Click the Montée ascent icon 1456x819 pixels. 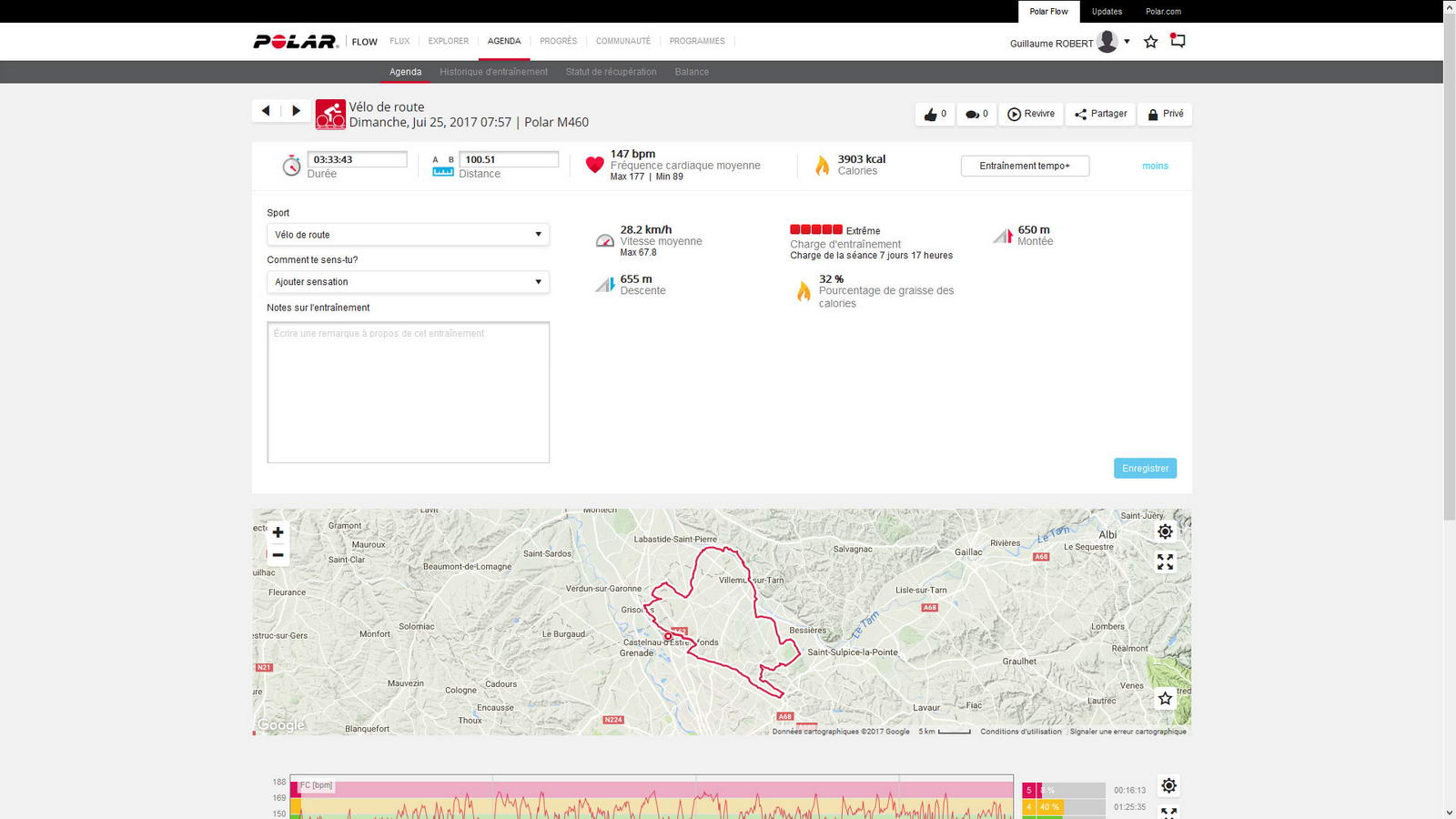pyautogui.click(x=1003, y=236)
